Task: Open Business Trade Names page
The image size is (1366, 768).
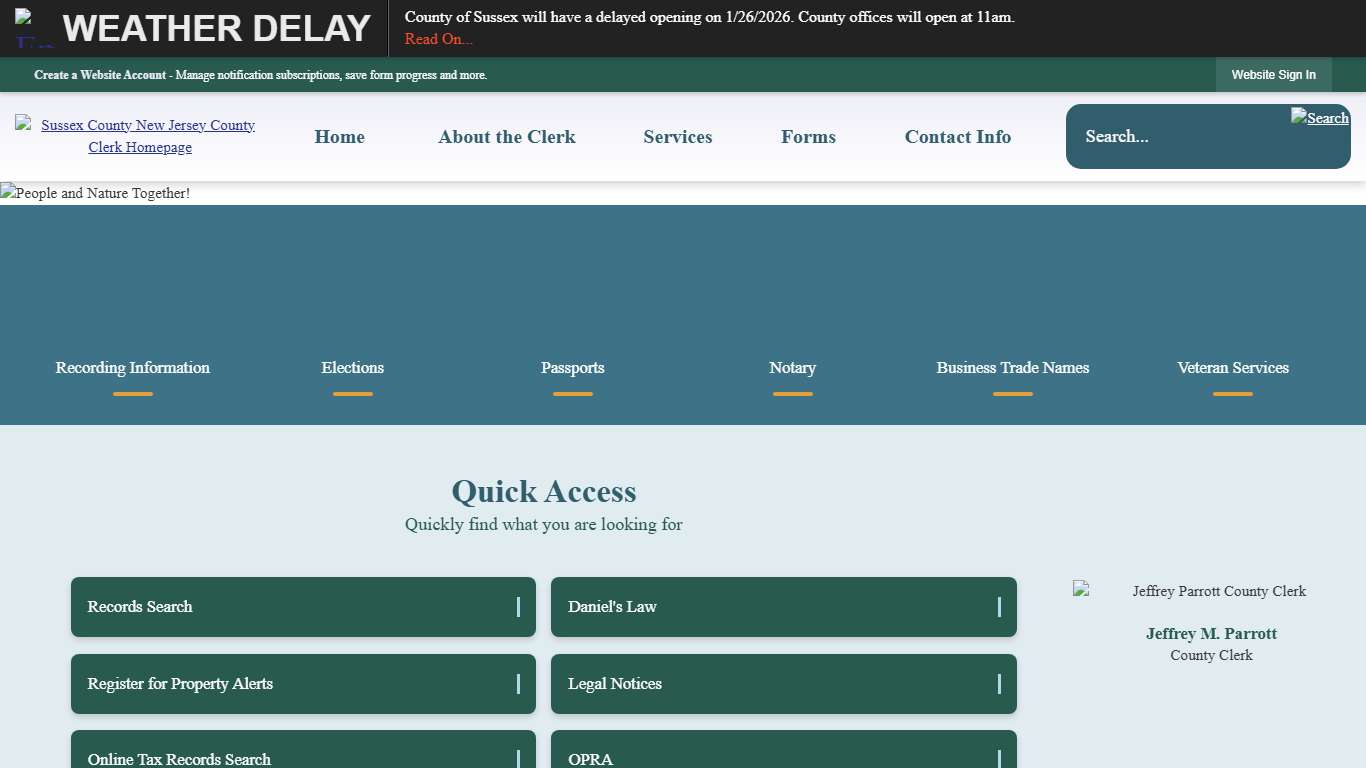Action: [1012, 368]
